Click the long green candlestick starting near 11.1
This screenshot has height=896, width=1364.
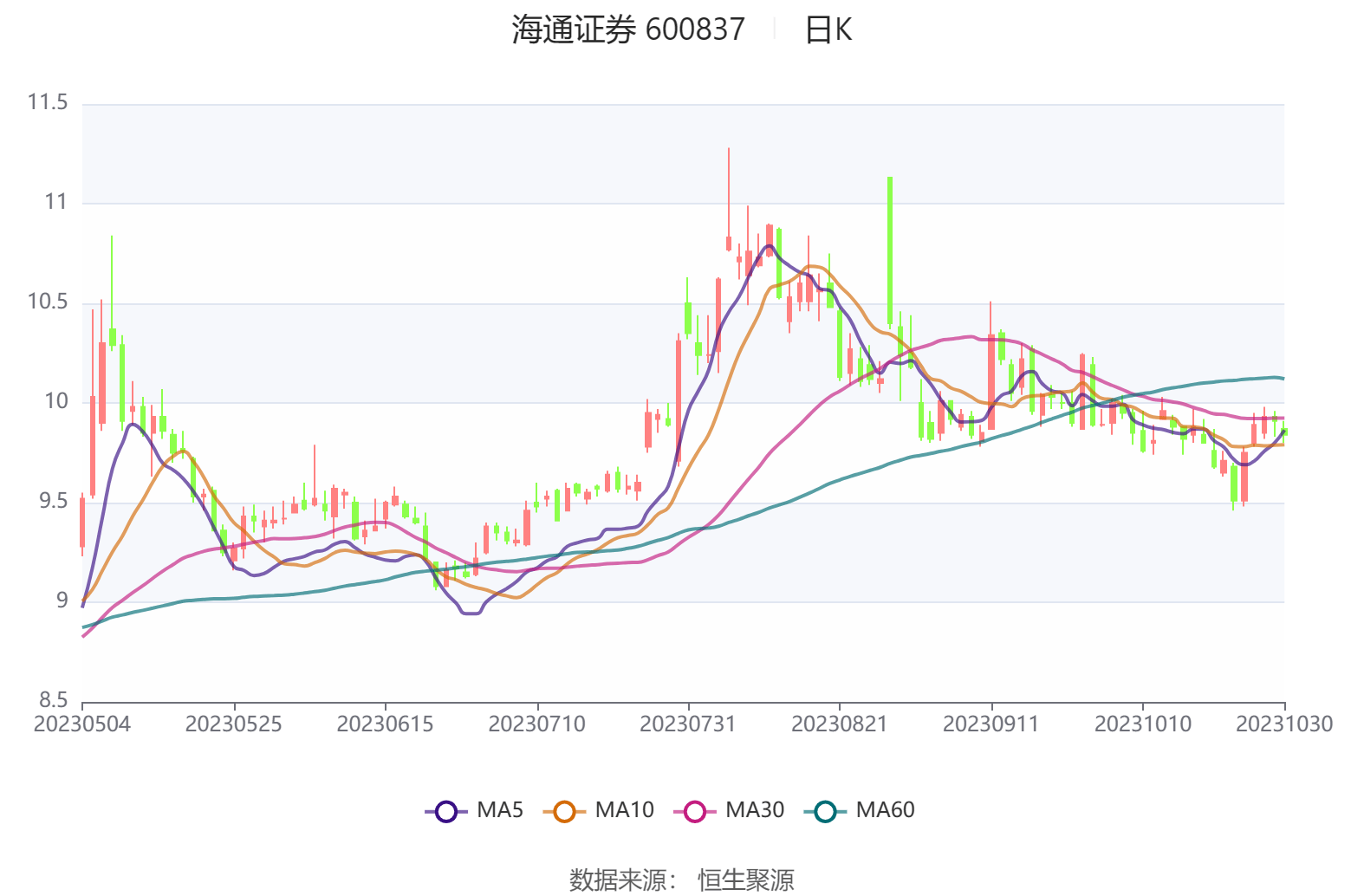(x=890, y=251)
